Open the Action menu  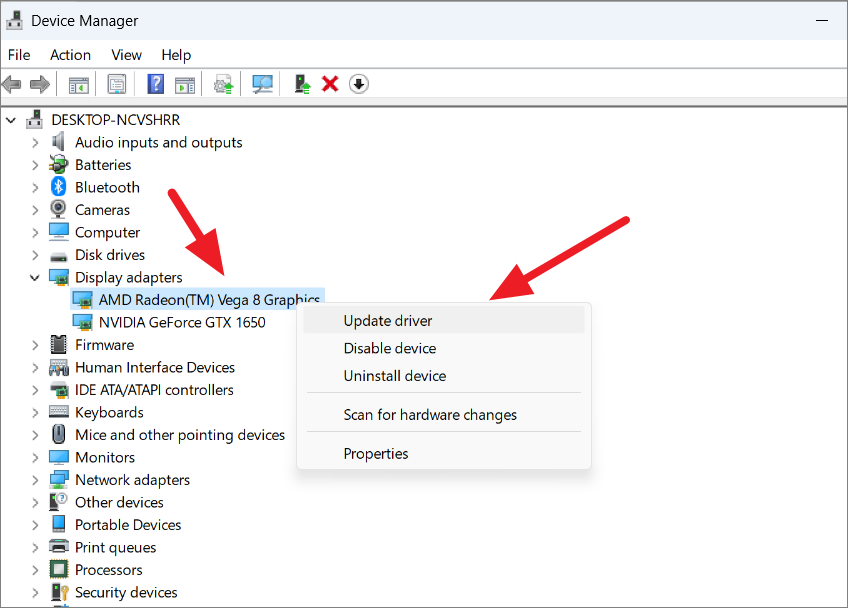(x=70, y=55)
